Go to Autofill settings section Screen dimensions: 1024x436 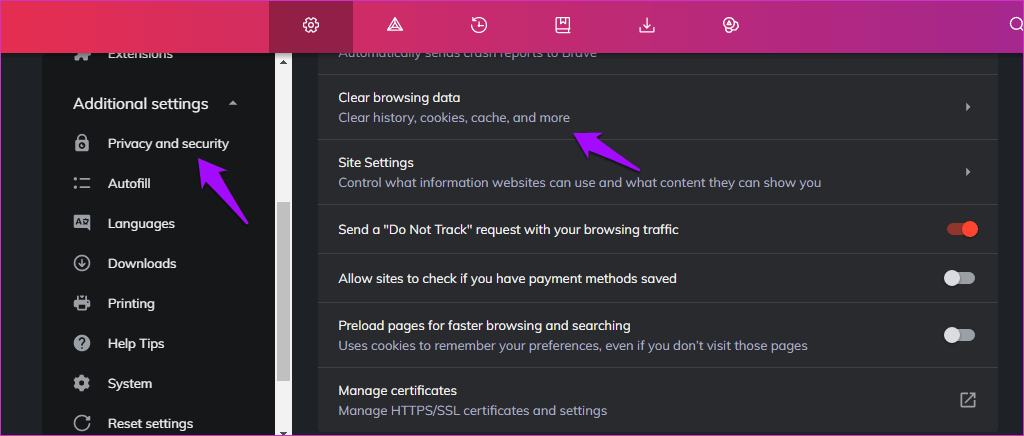129,184
